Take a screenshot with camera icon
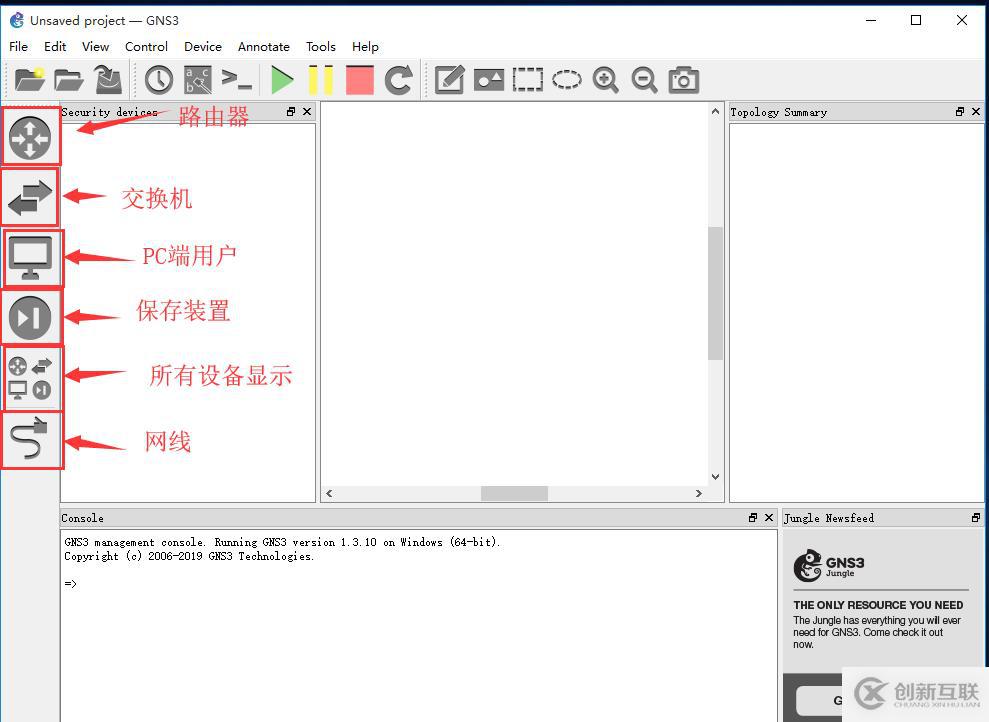This screenshot has height=722, width=989. pos(684,80)
